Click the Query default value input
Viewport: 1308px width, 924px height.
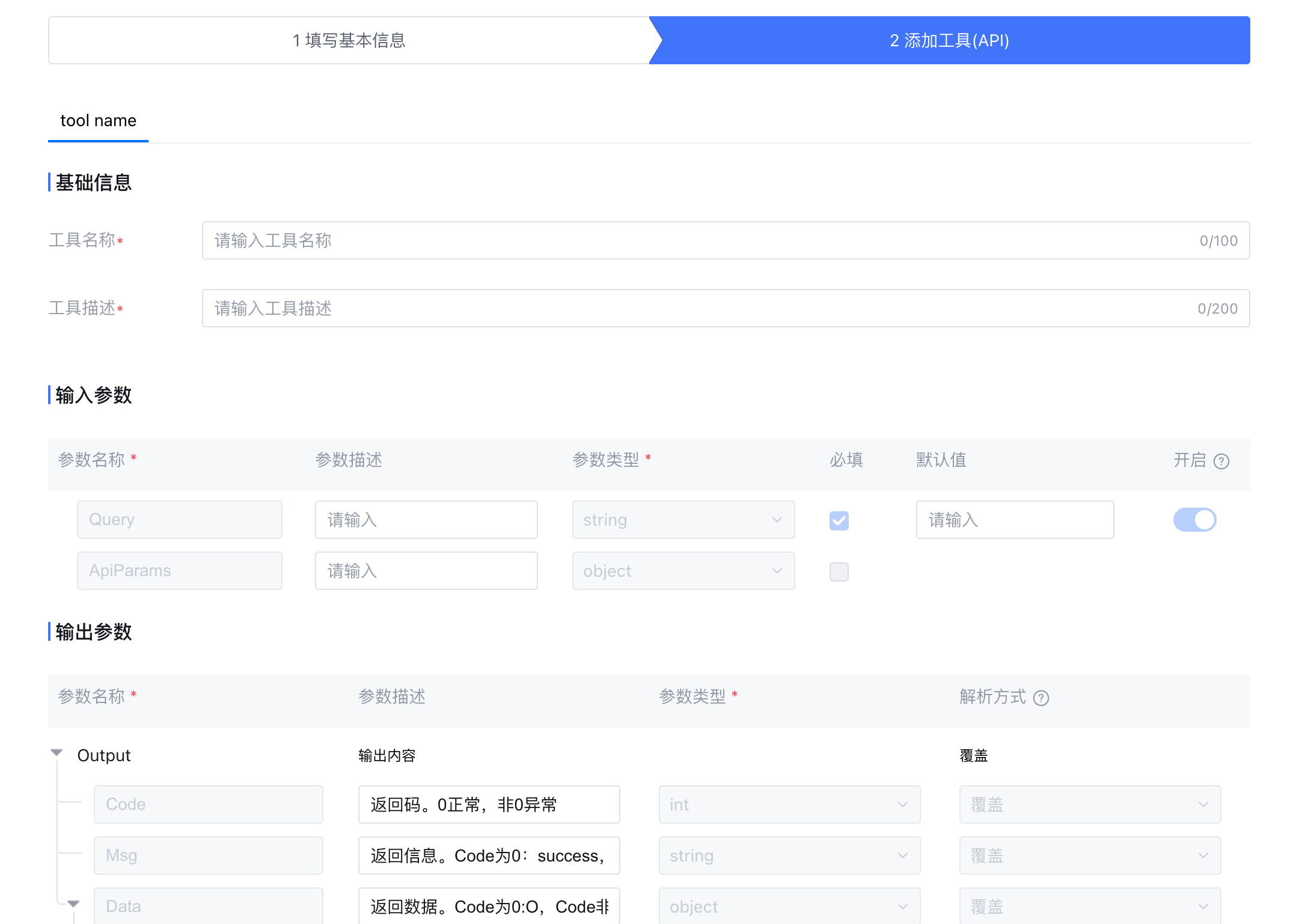(x=1015, y=520)
